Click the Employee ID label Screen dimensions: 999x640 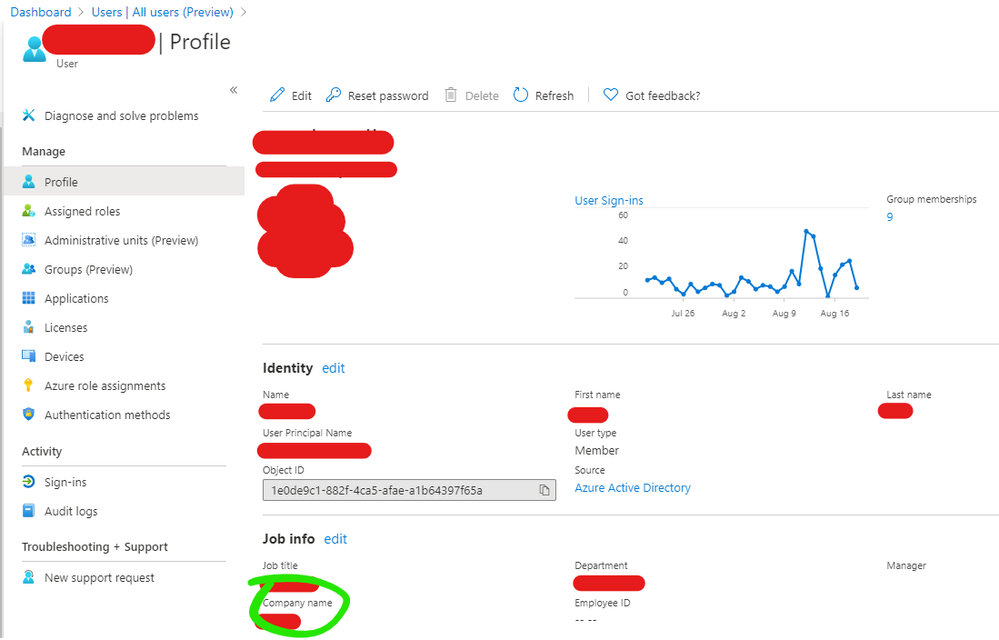click(x=602, y=602)
